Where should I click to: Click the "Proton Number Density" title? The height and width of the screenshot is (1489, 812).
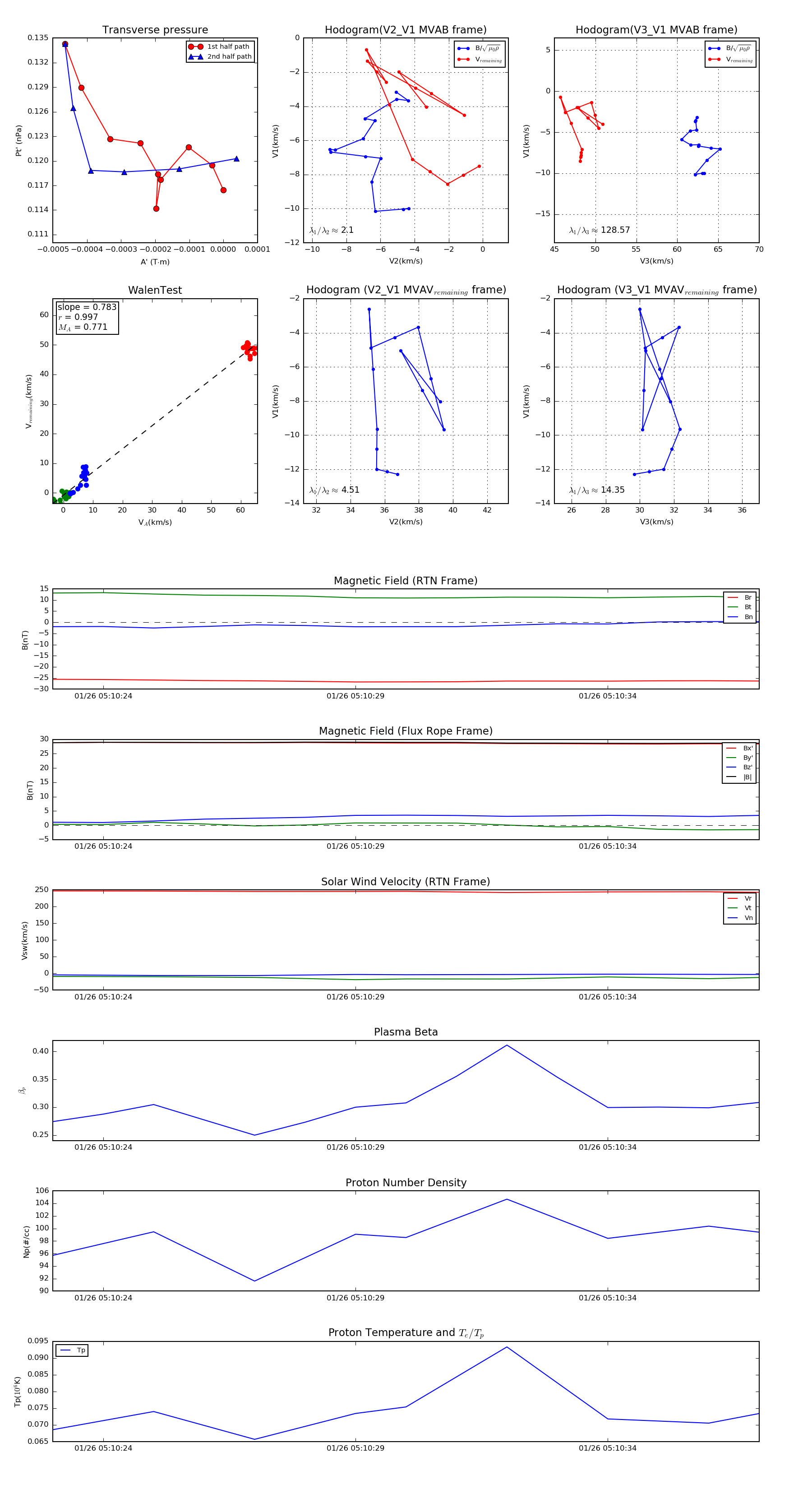tap(406, 1183)
